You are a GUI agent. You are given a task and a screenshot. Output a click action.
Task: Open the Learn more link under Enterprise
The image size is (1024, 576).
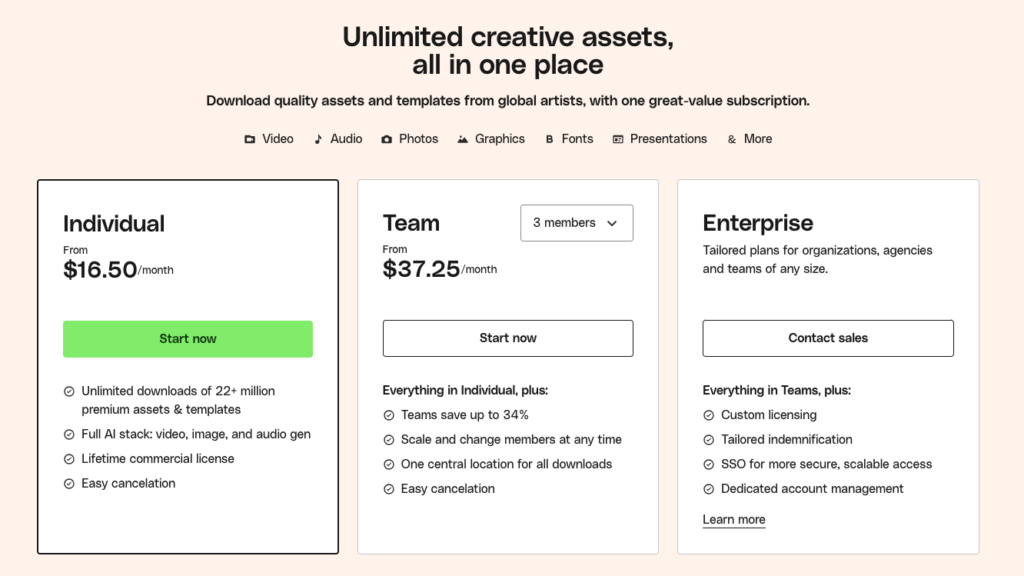click(x=734, y=520)
